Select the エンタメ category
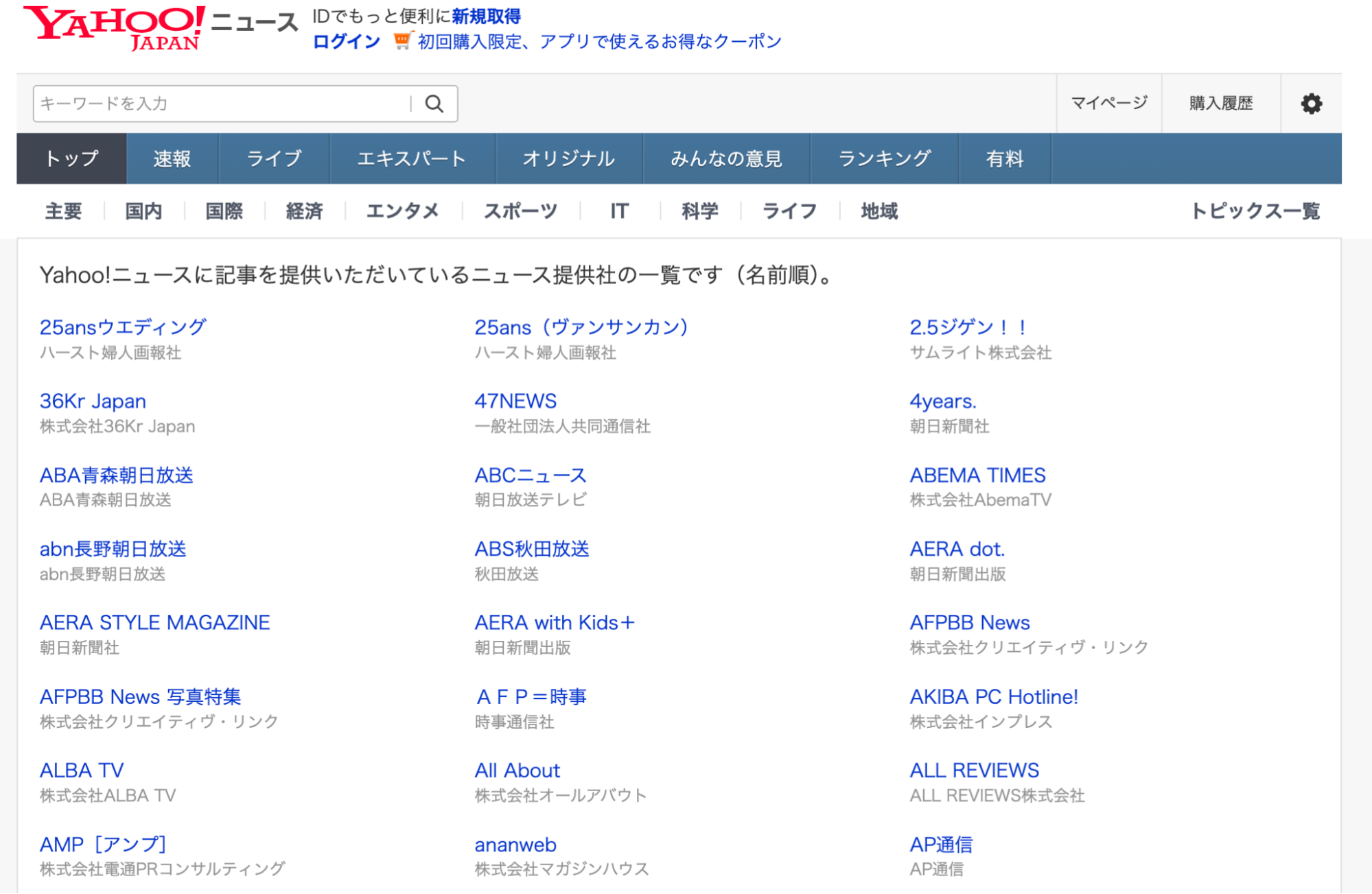1372x894 pixels. [x=403, y=211]
